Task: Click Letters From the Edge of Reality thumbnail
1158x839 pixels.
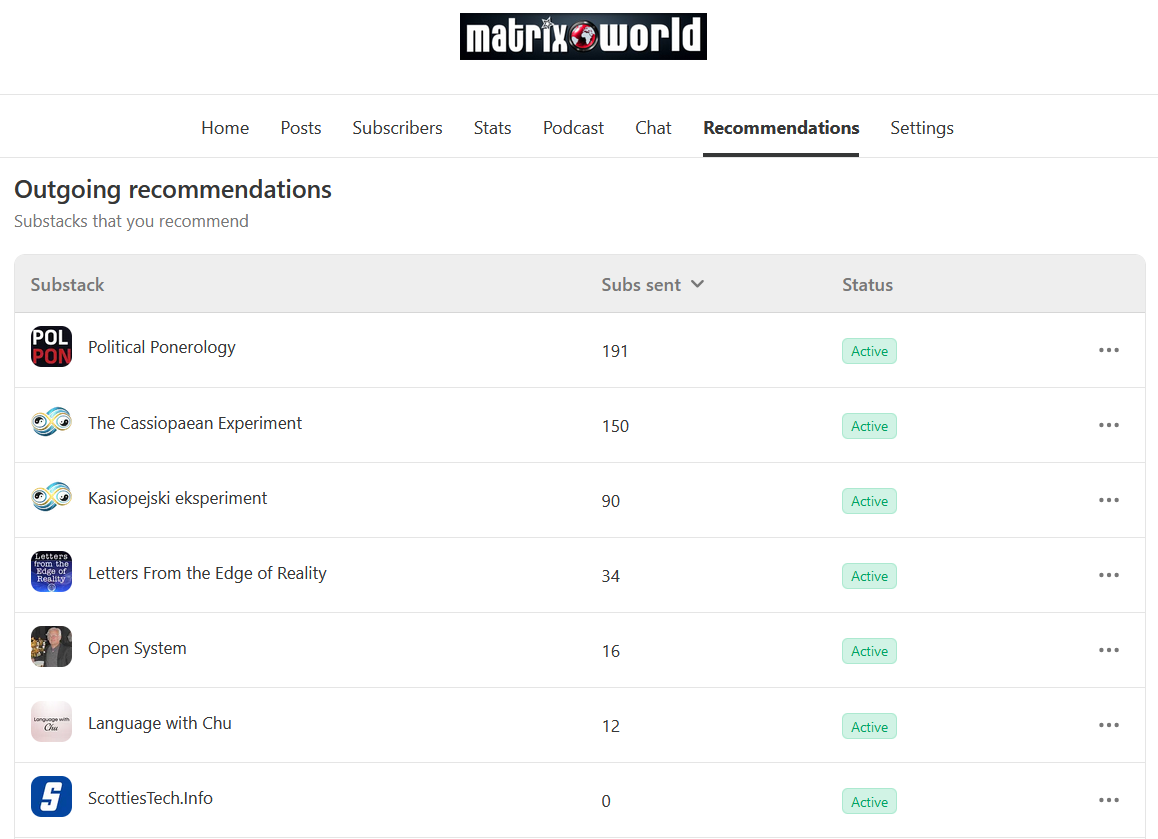Action: click(51, 572)
